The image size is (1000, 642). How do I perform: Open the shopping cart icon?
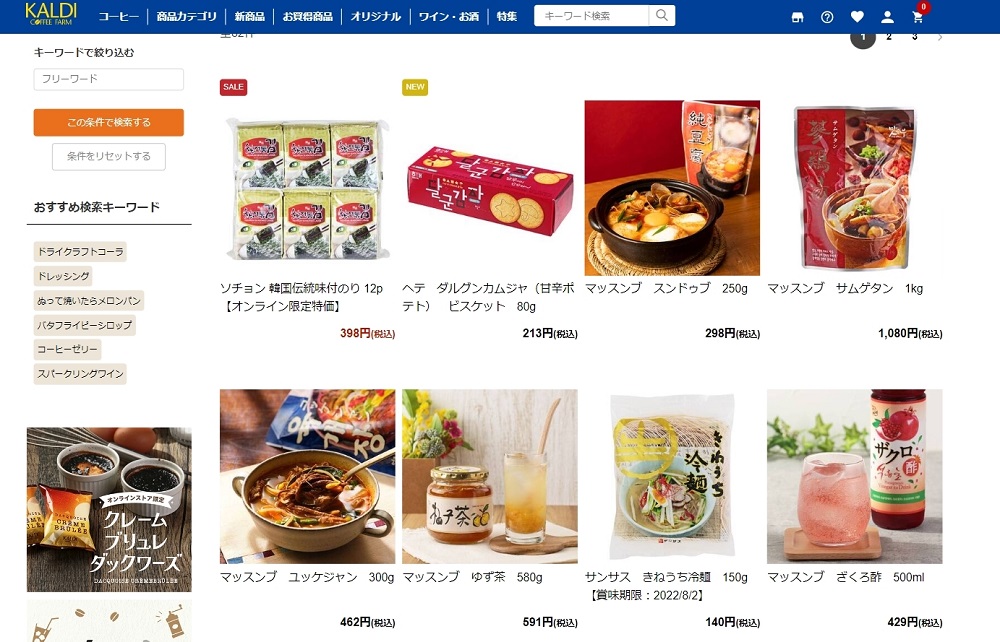pyautogui.click(x=918, y=17)
